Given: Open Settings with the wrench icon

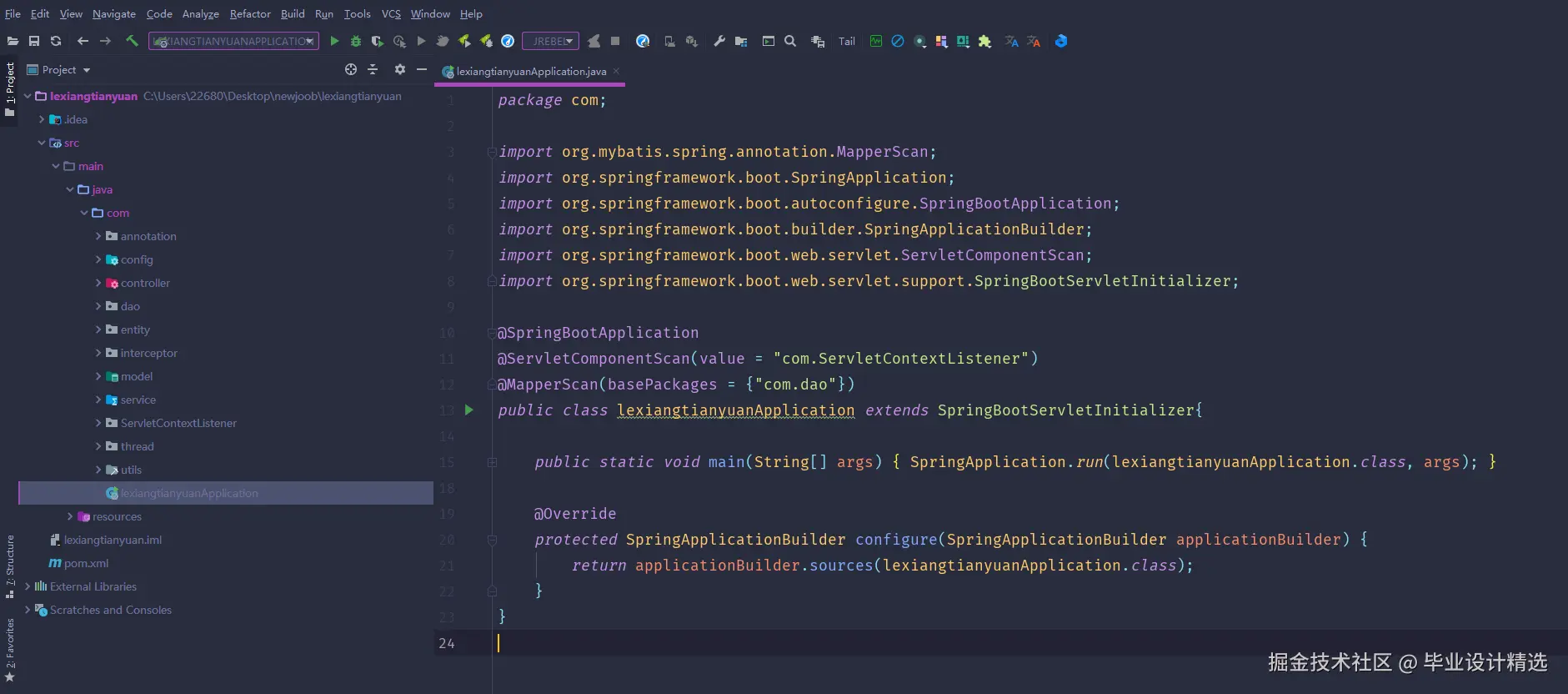Looking at the screenshot, I should coord(719,41).
